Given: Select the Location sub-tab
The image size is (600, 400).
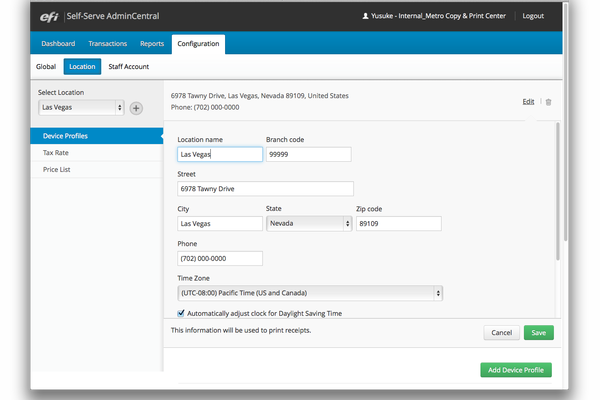Looking at the screenshot, I should coord(82,67).
